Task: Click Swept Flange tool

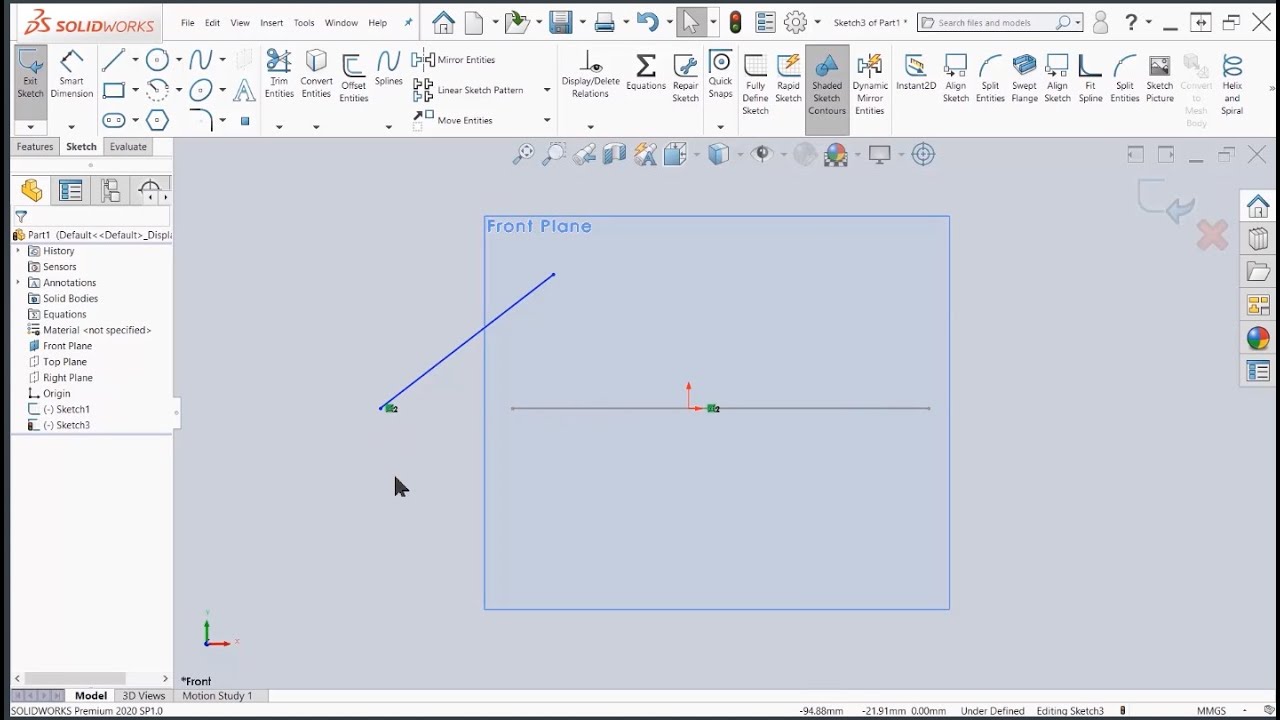Action: pyautogui.click(x=1024, y=77)
